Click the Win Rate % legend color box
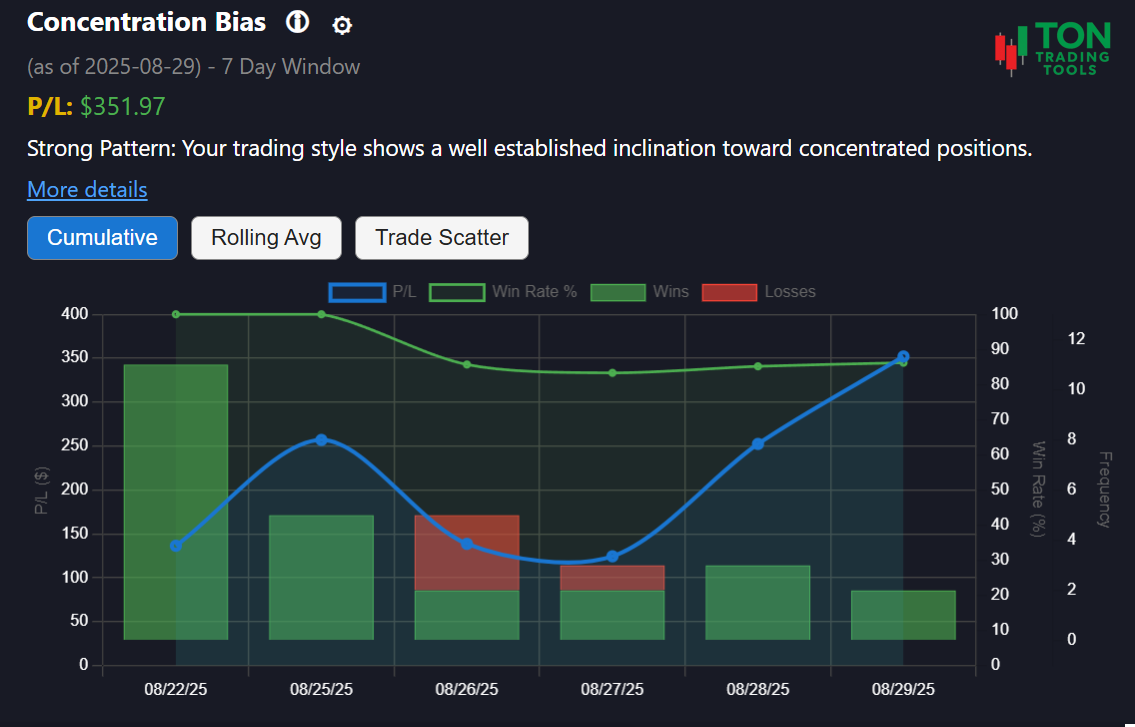Image resolution: width=1135 pixels, height=727 pixels. click(x=455, y=292)
